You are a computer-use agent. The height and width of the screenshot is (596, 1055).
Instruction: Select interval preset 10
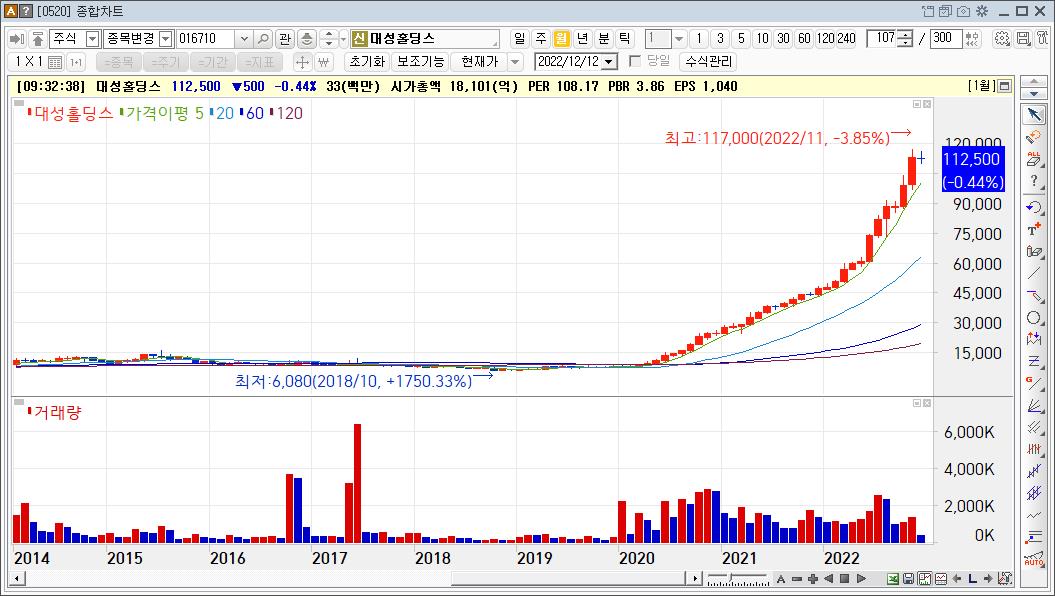tap(762, 39)
